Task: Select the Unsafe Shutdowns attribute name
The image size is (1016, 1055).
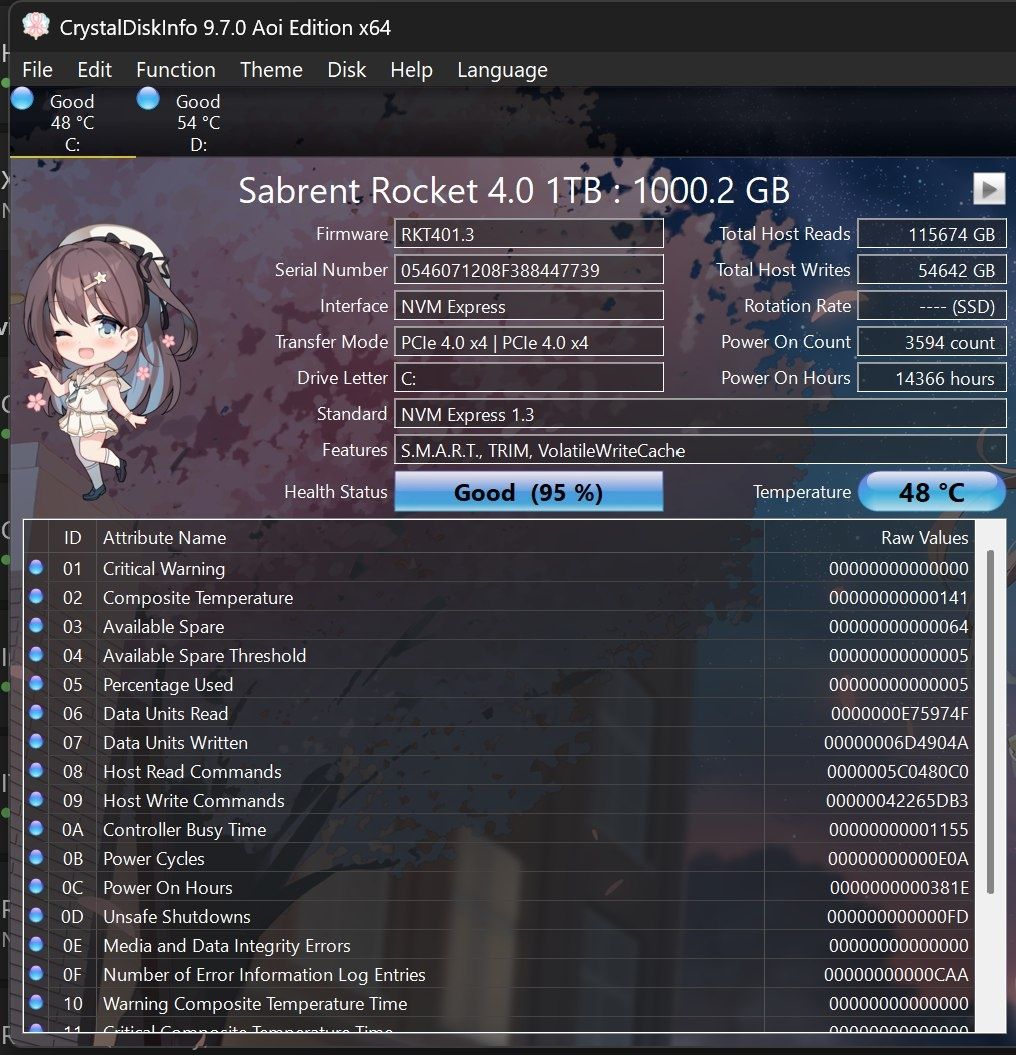Action: (176, 917)
